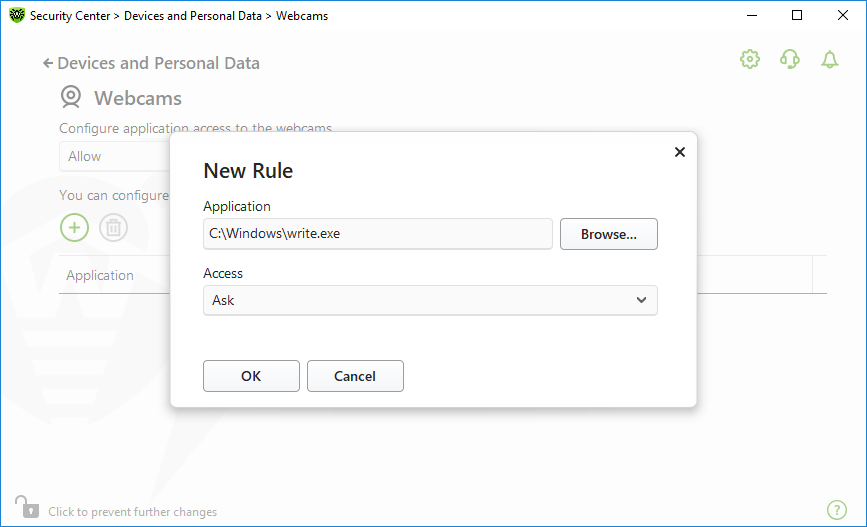This screenshot has width=867, height=527.
Task: Click the Dr.Web spider logo icon
Action: 17,15
